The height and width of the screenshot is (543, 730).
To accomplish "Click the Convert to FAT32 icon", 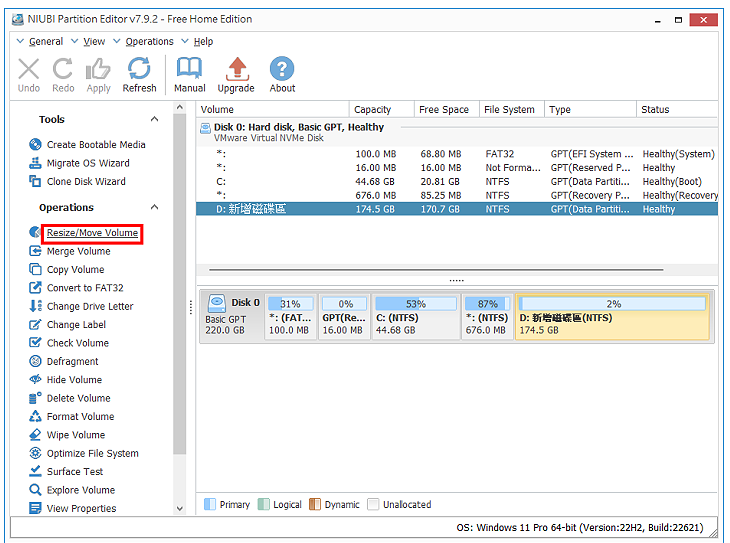I will coord(35,288).
